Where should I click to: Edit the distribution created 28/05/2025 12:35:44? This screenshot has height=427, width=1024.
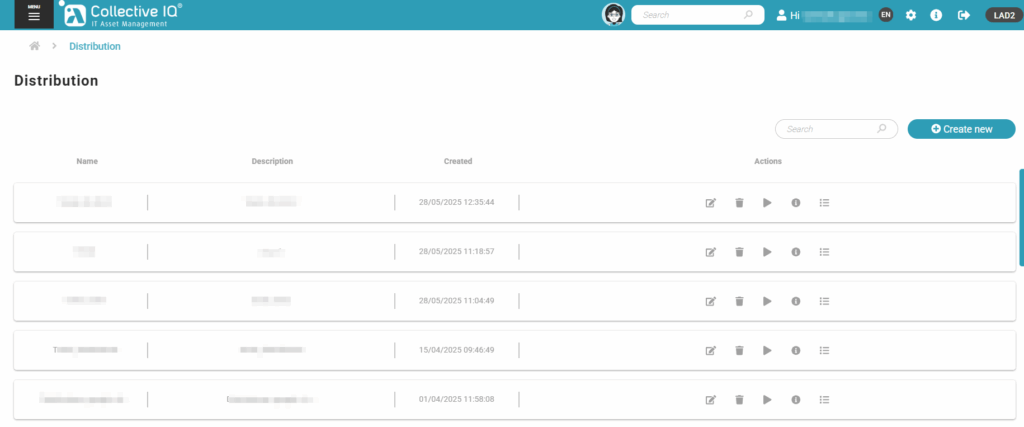click(710, 202)
